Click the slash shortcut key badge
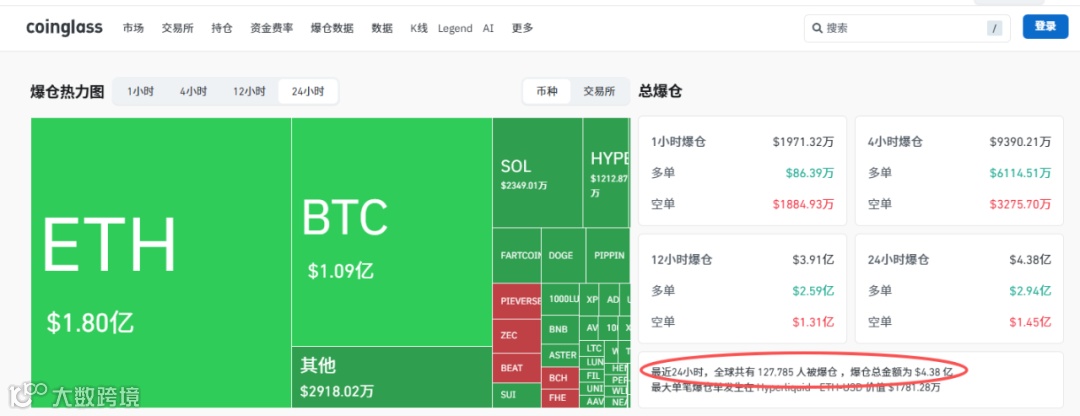 (994, 28)
